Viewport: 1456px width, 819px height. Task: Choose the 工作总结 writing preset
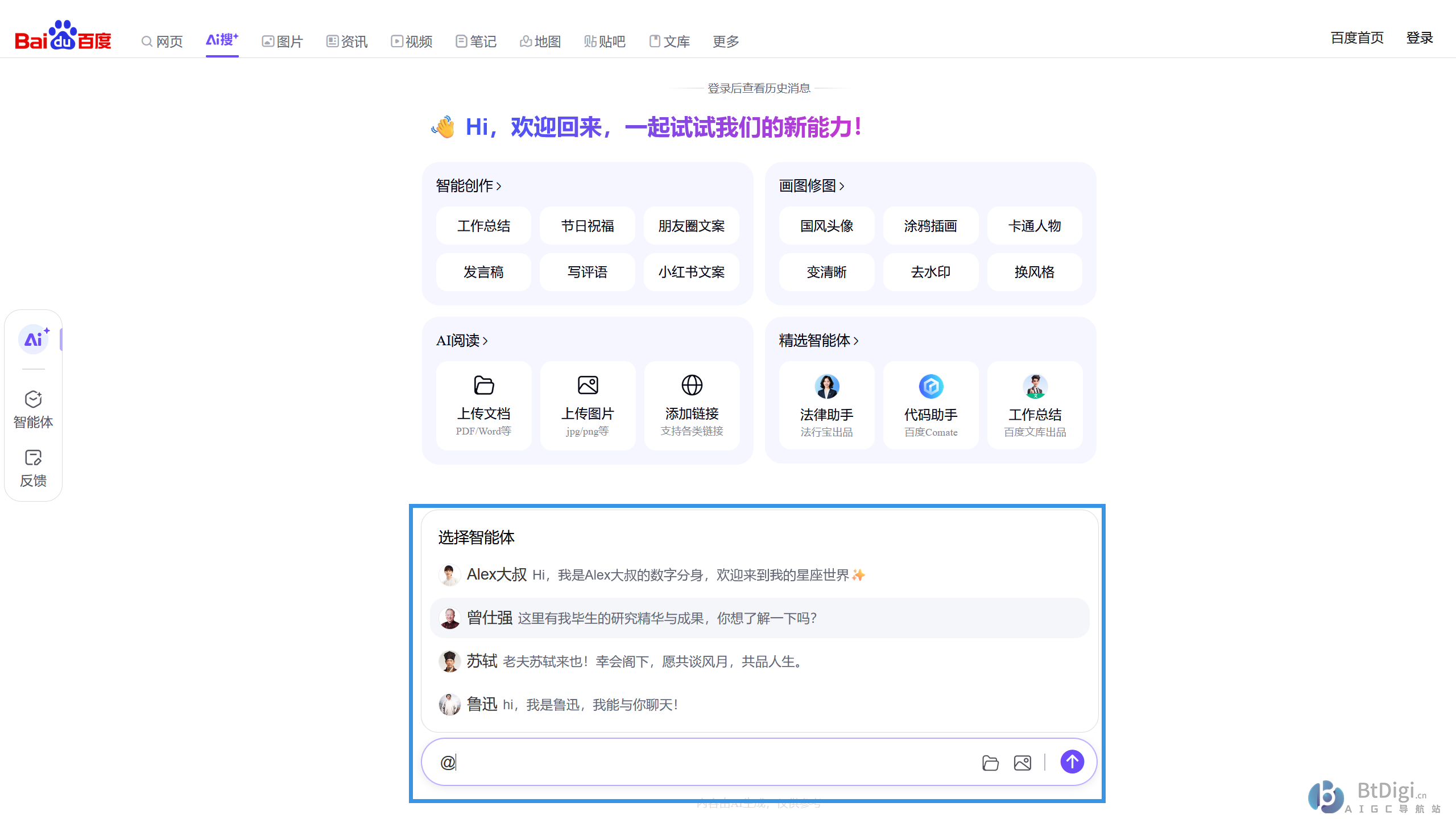[x=483, y=226]
